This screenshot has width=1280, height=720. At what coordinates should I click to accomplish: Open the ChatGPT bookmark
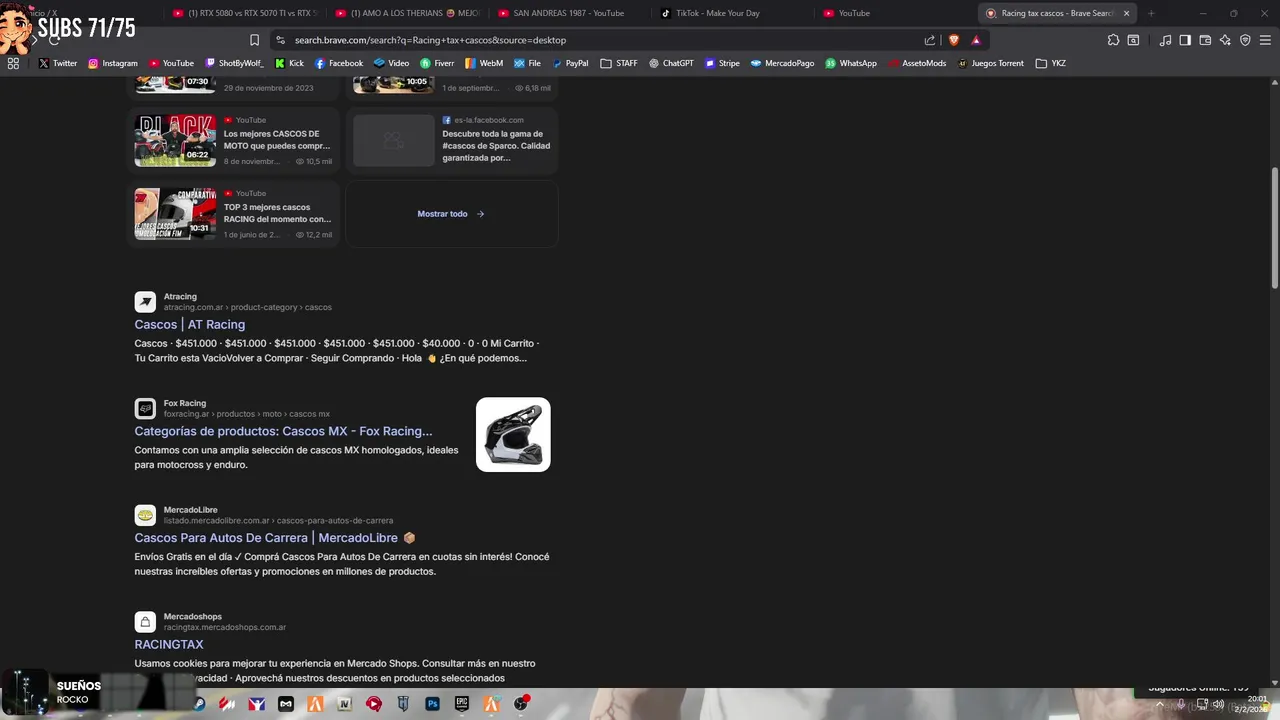click(x=671, y=63)
